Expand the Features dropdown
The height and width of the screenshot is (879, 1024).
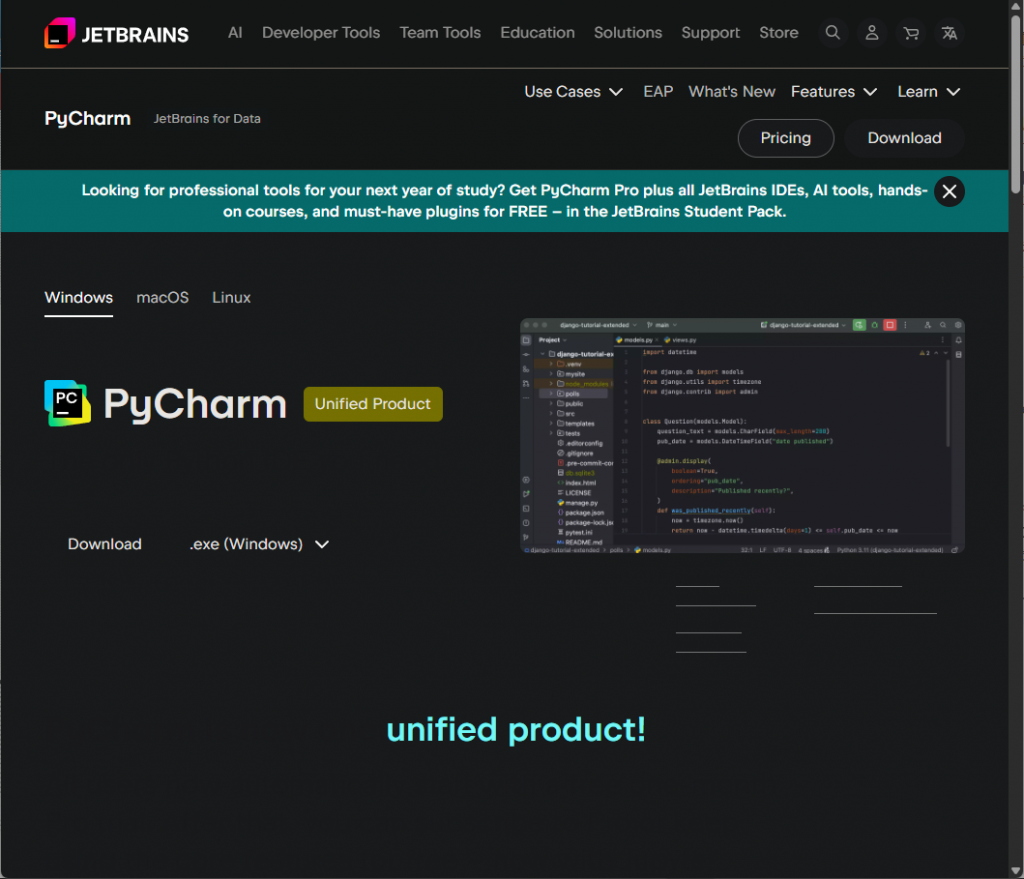[x=834, y=91]
